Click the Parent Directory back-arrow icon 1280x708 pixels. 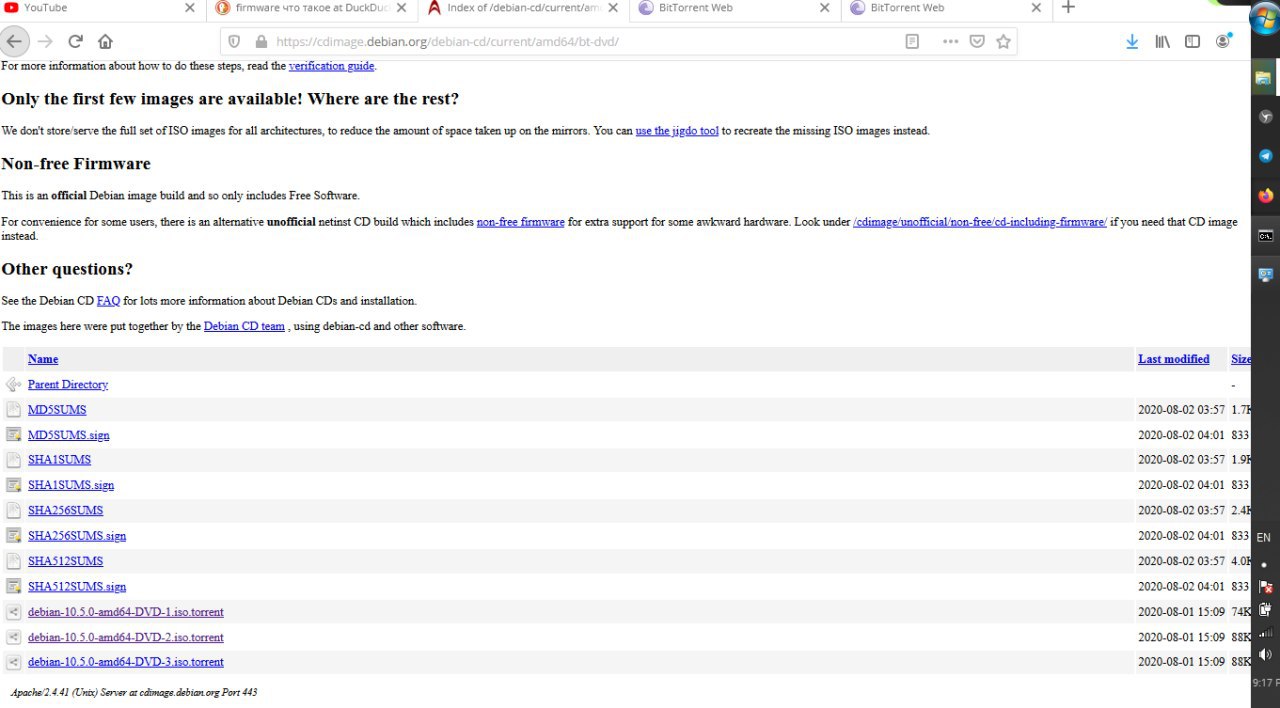pos(13,385)
